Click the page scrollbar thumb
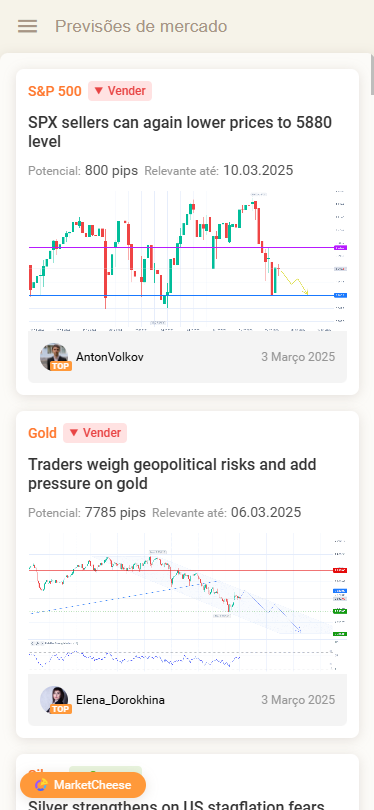The image size is (374, 810). coord(372,75)
